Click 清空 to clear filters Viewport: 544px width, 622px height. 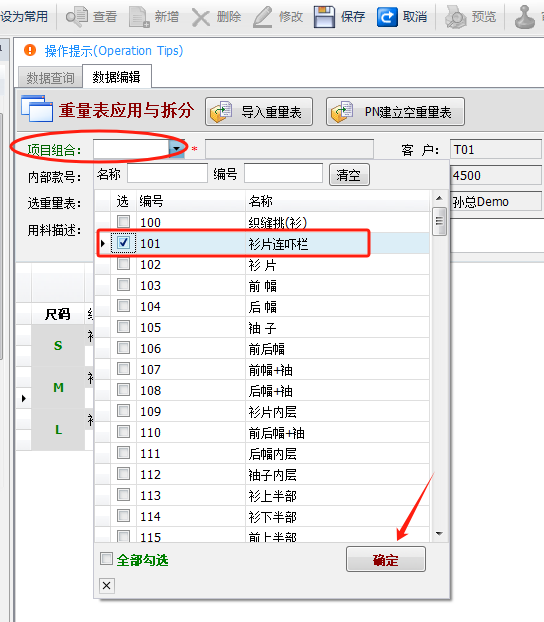349,175
